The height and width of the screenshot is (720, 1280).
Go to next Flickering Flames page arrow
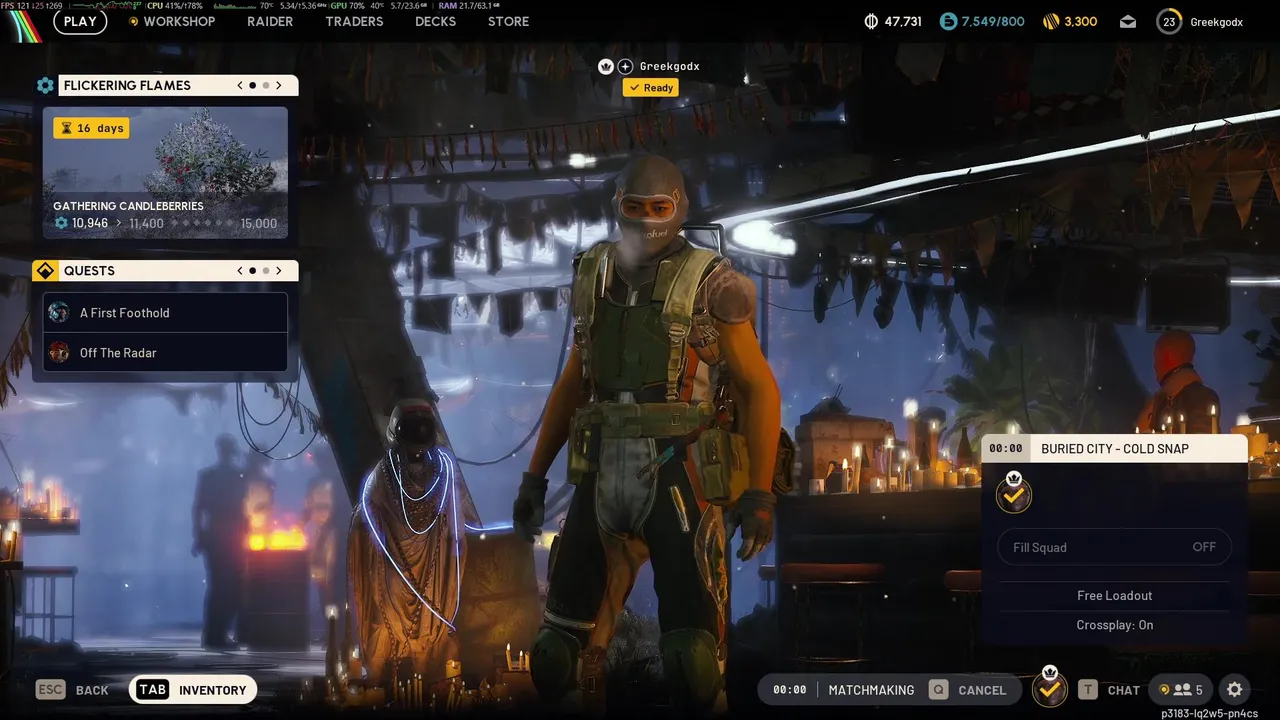click(x=279, y=86)
